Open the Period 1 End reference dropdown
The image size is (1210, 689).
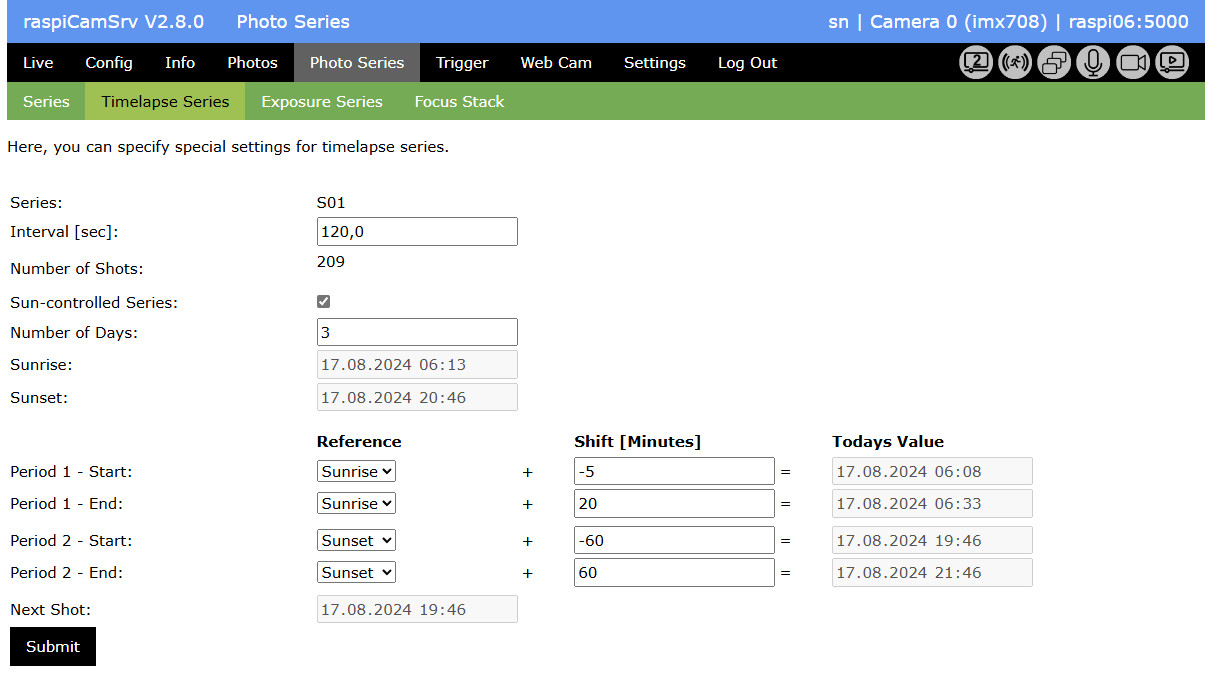(356, 504)
